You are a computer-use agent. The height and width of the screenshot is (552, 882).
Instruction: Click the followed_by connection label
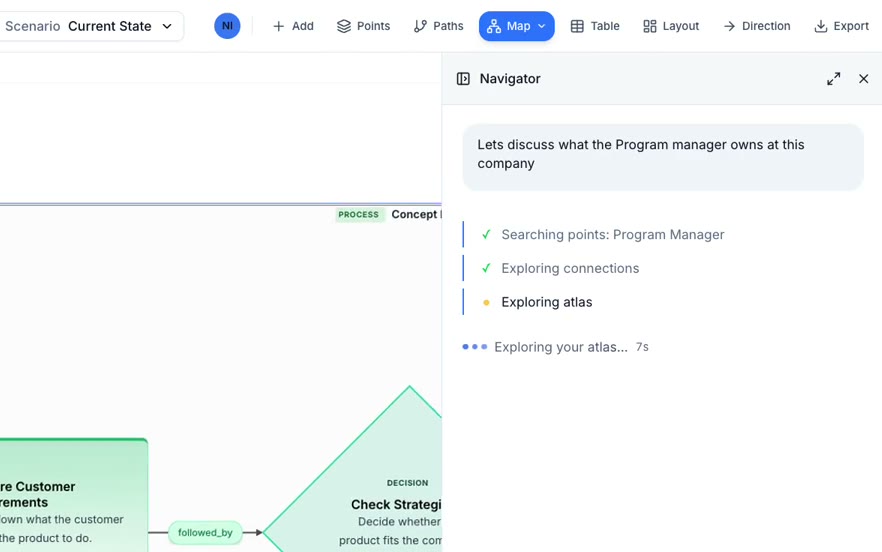tap(205, 533)
